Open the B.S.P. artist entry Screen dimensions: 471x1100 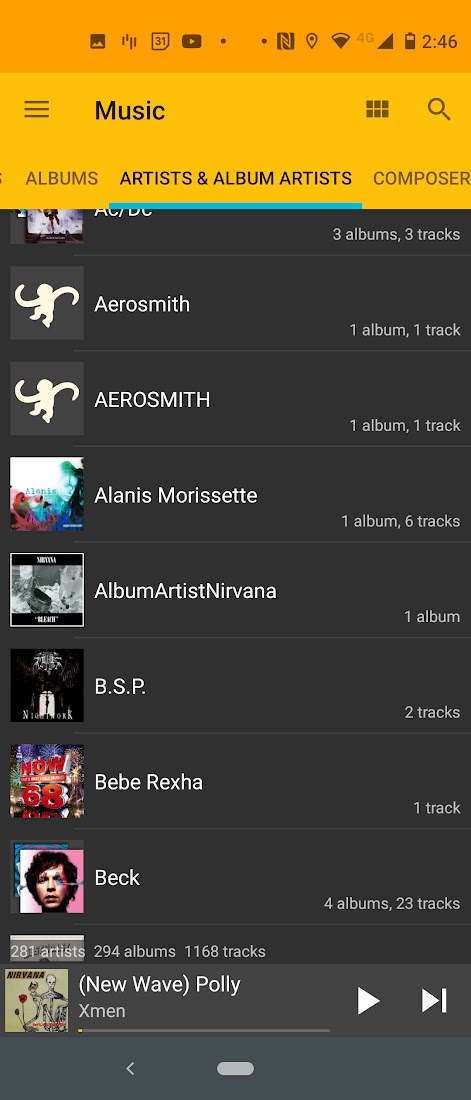click(236, 686)
